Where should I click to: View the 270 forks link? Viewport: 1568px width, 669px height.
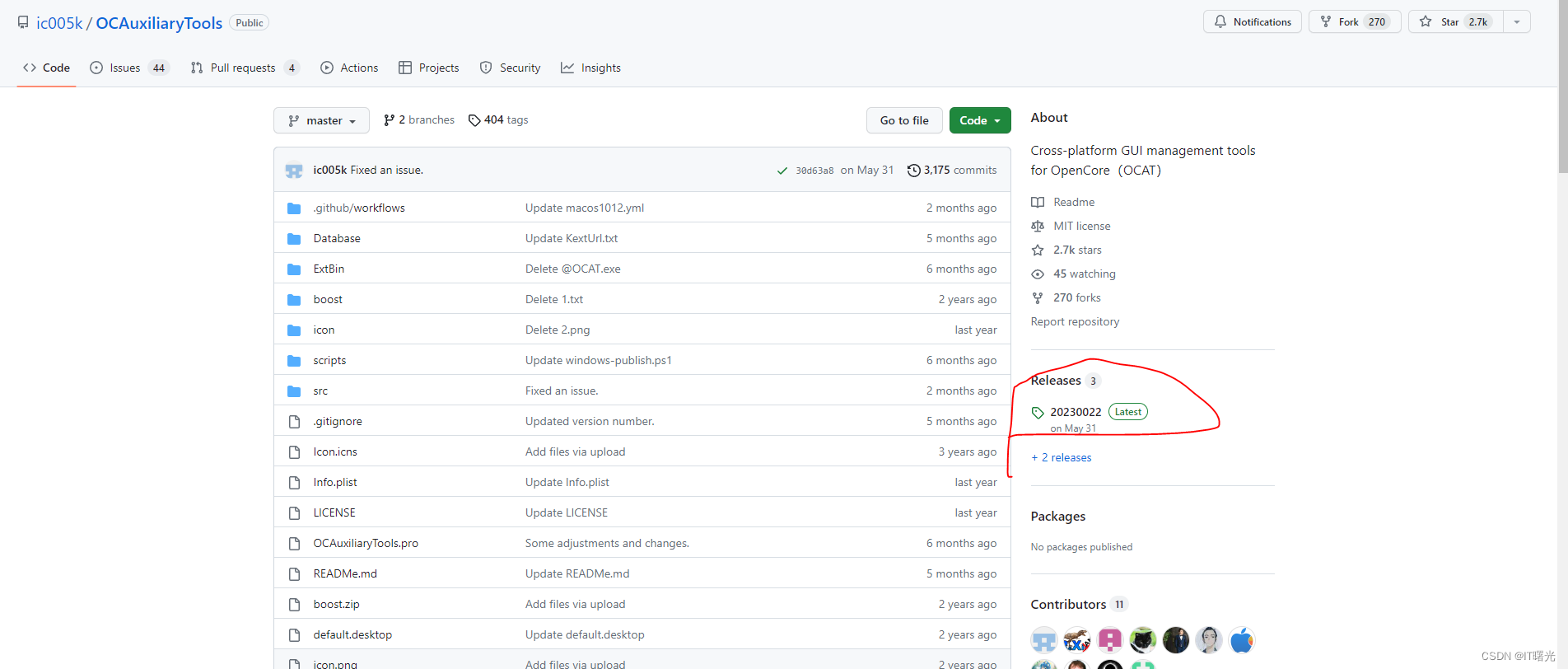(1066, 297)
